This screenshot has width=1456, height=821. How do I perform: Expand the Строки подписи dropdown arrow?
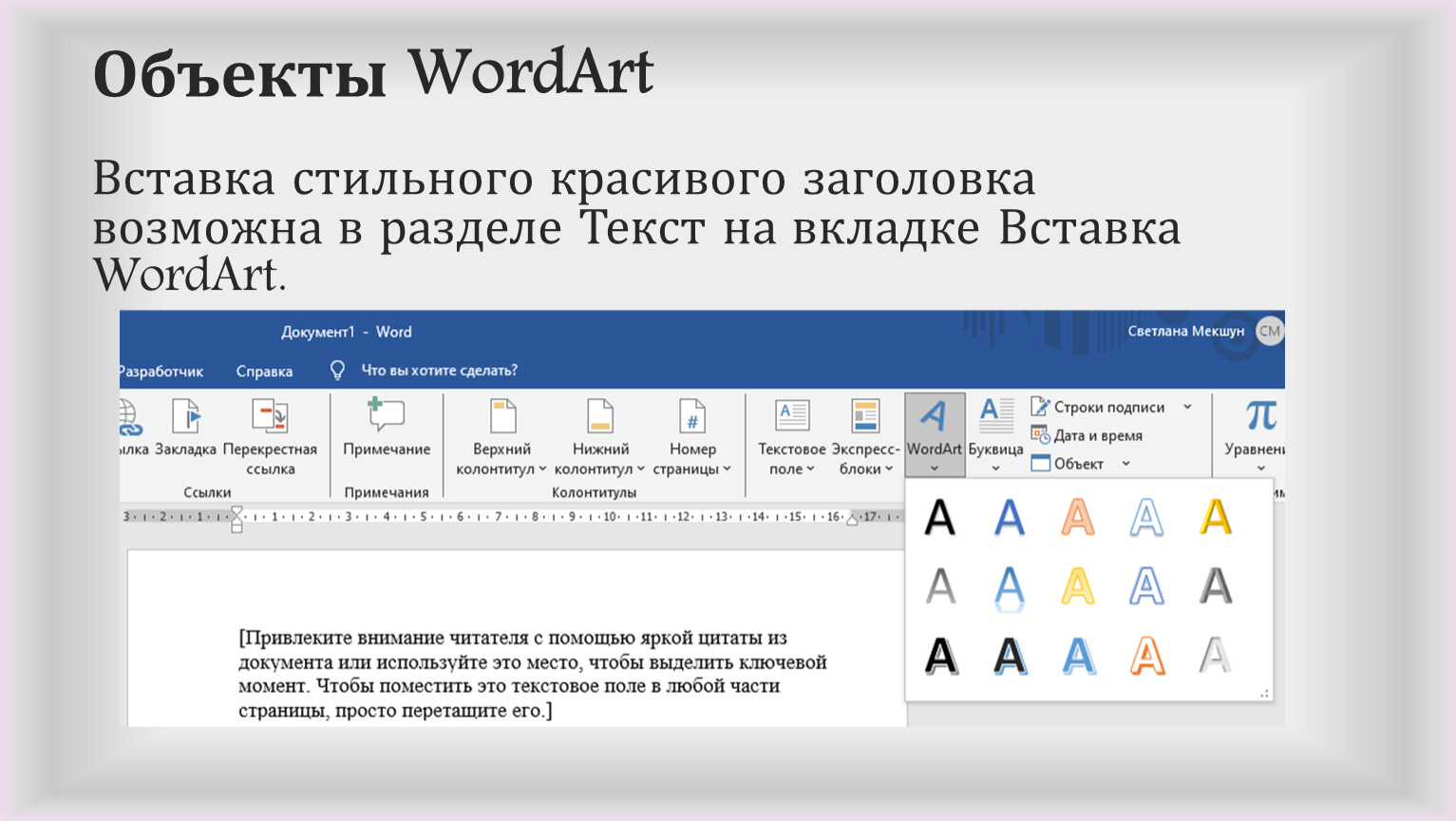click(1187, 407)
